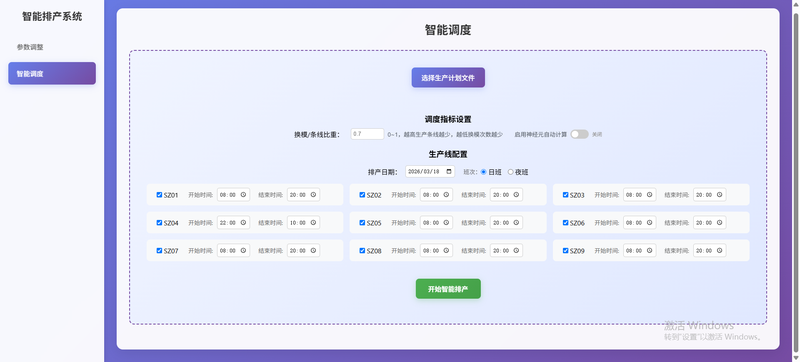Select the 日班 shift radio button

click(x=484, y=172)
